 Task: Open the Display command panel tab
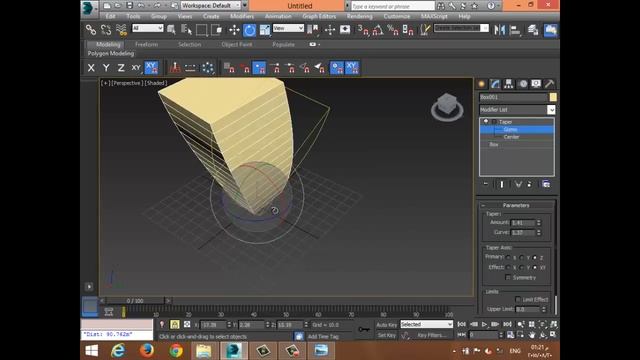pos(536,84)
